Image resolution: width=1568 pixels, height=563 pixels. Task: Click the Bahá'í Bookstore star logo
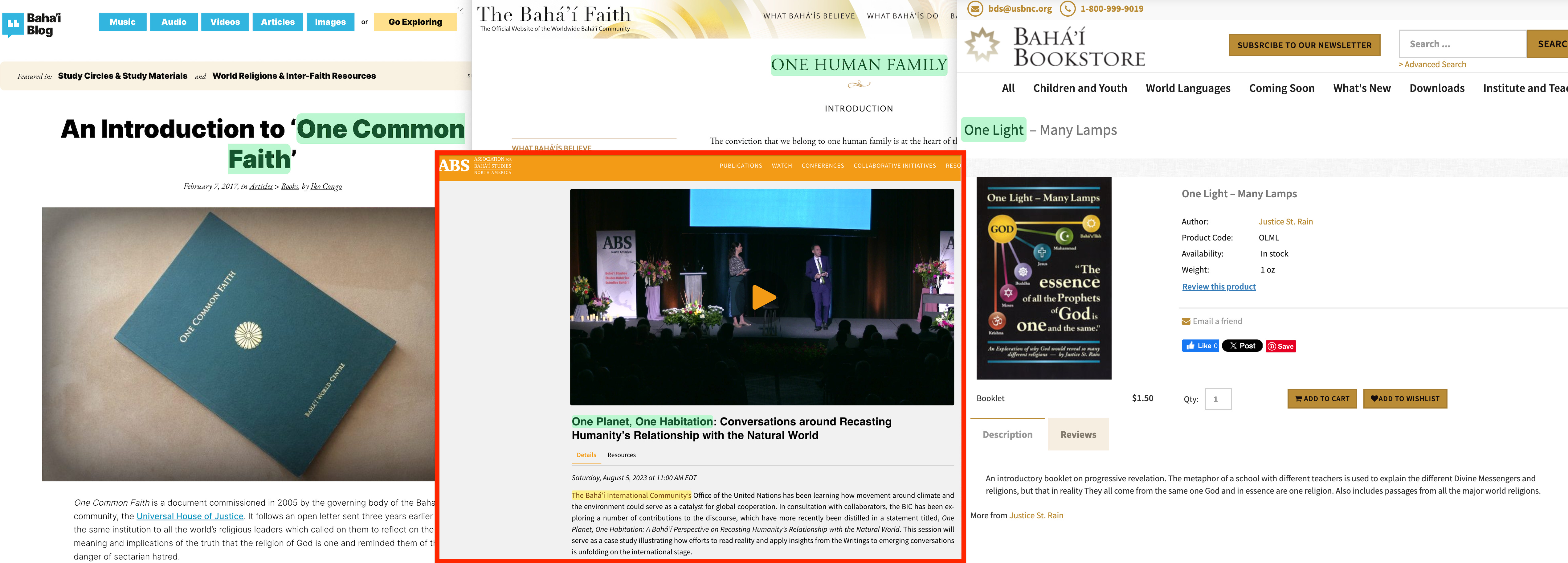pyautogui.click(x=982, y=44)
